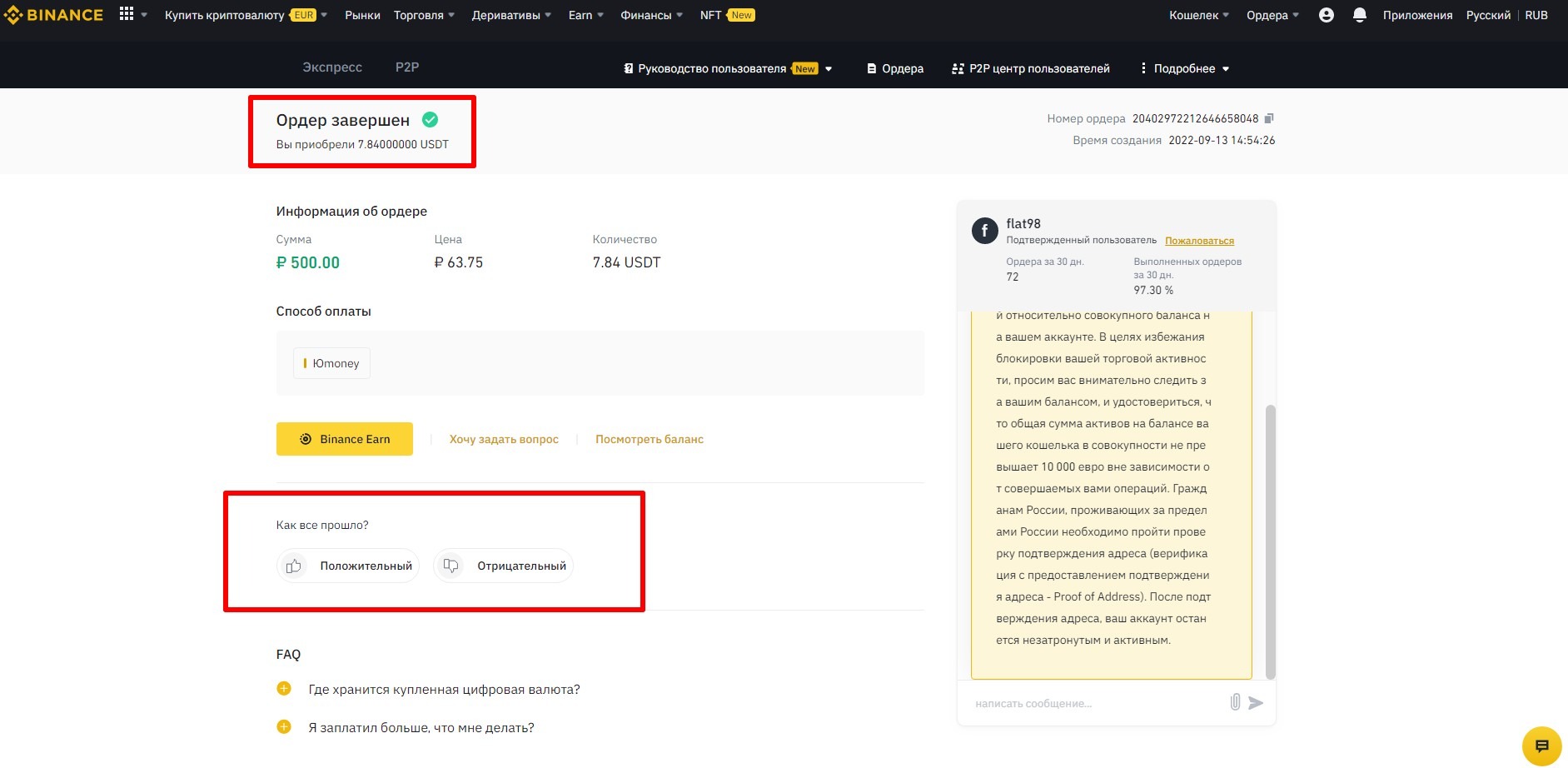The width and height of the screenshot is (1568, 768).
Task: Open the user profile account icon
Action: (x=1326, y=15)
